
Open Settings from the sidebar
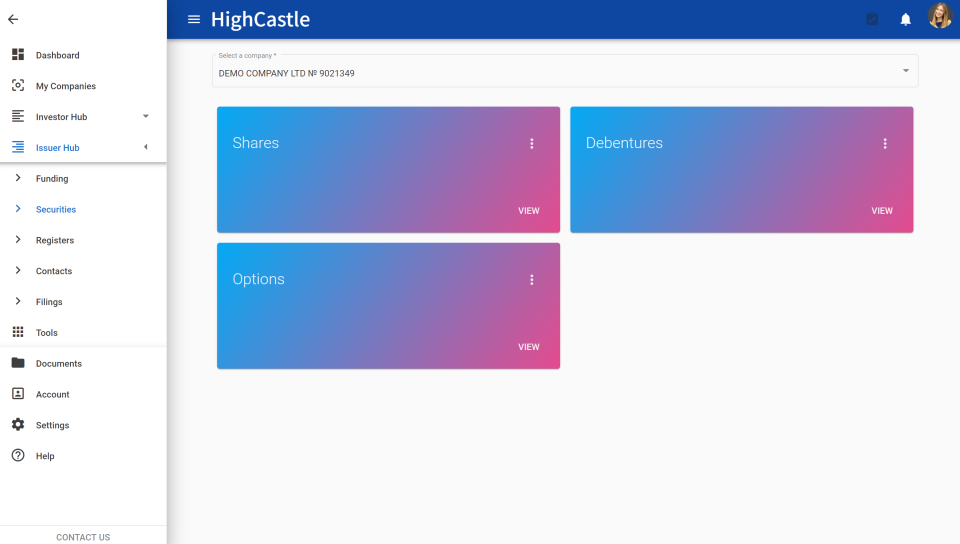(x=52, y=425)
